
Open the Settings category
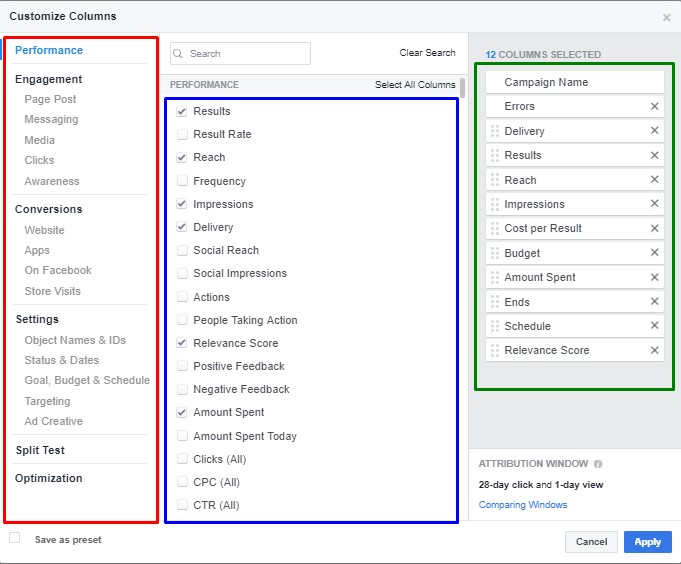tap(37, 320)
